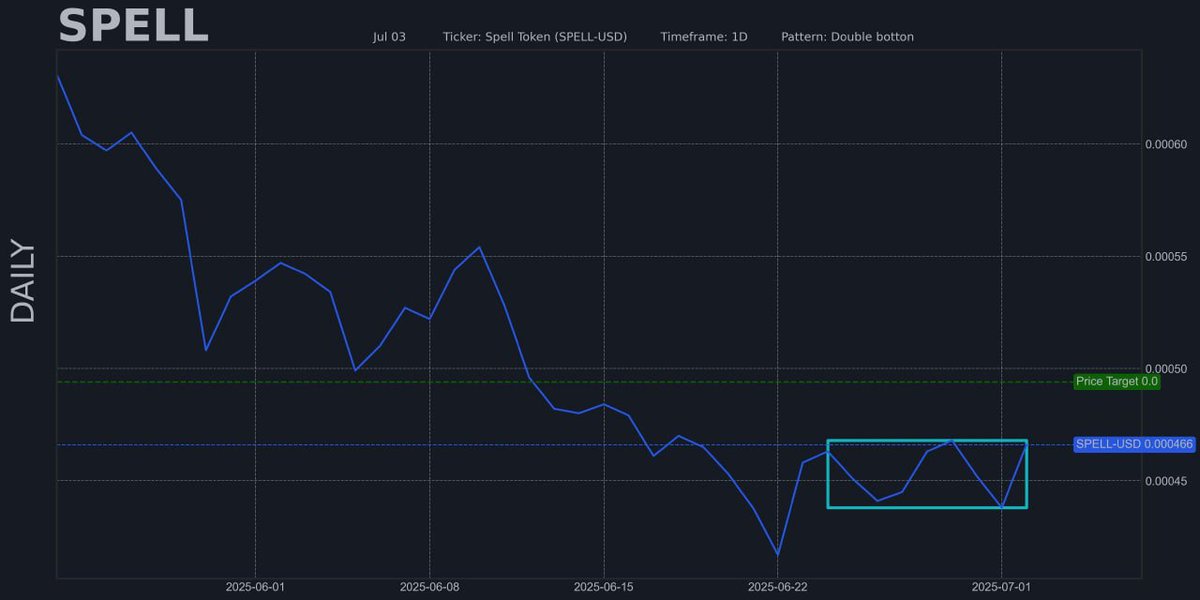Click the 0.00055 y-axis value

[x=1165, y=256]
